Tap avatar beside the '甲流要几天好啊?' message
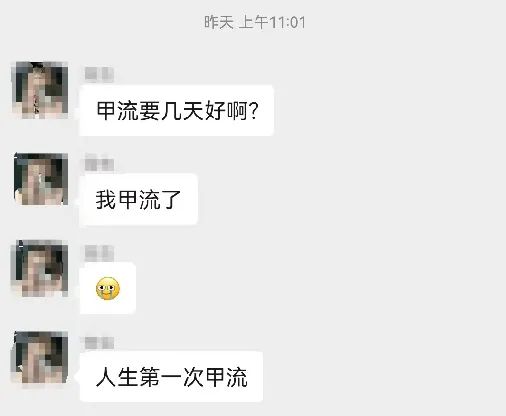 [x=40, y=90]
